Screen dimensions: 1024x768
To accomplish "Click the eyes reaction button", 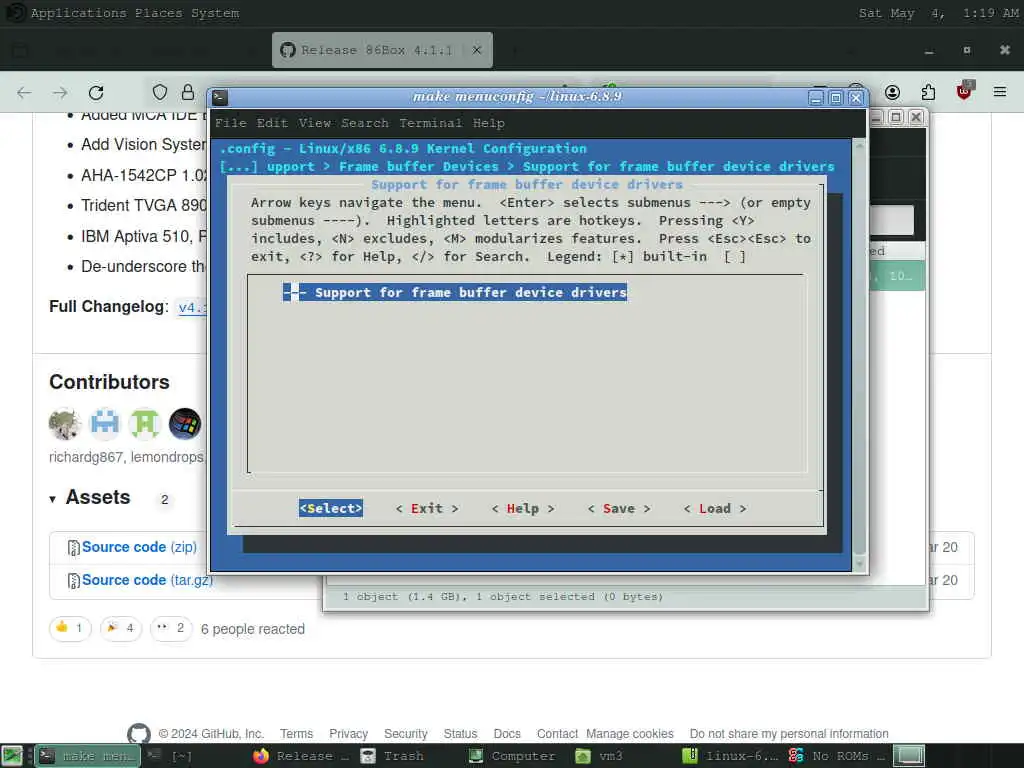I will pyautogui.click(x=171, y=628).
